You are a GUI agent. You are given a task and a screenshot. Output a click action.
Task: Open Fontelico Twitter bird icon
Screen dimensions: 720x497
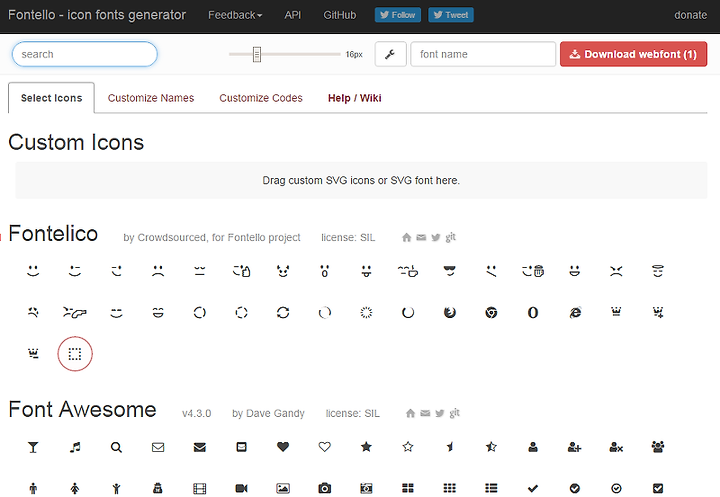tap(436, 237)
